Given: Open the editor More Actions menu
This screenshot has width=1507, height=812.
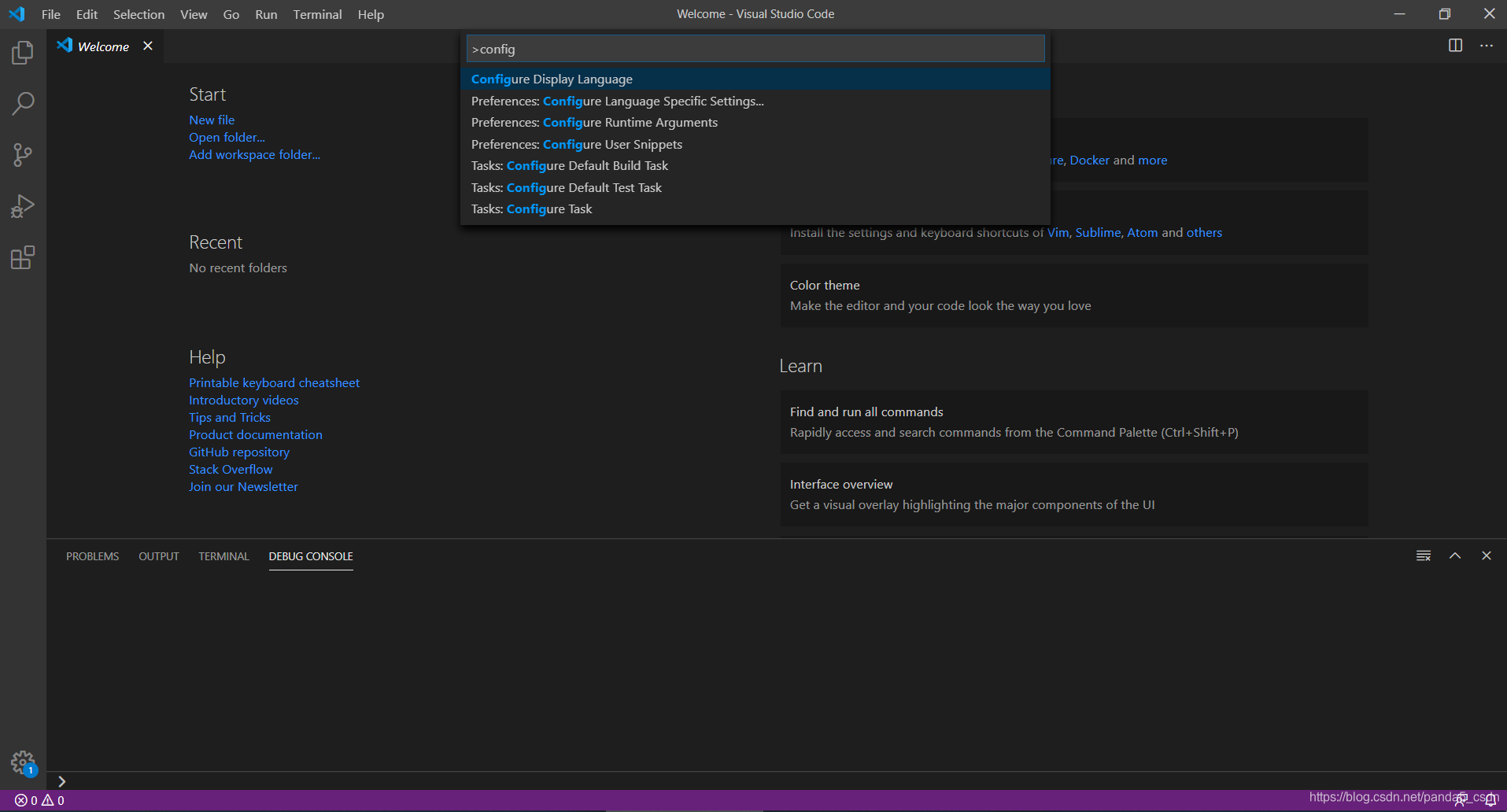Looking at the screenshot, I should click(1487, 46).
